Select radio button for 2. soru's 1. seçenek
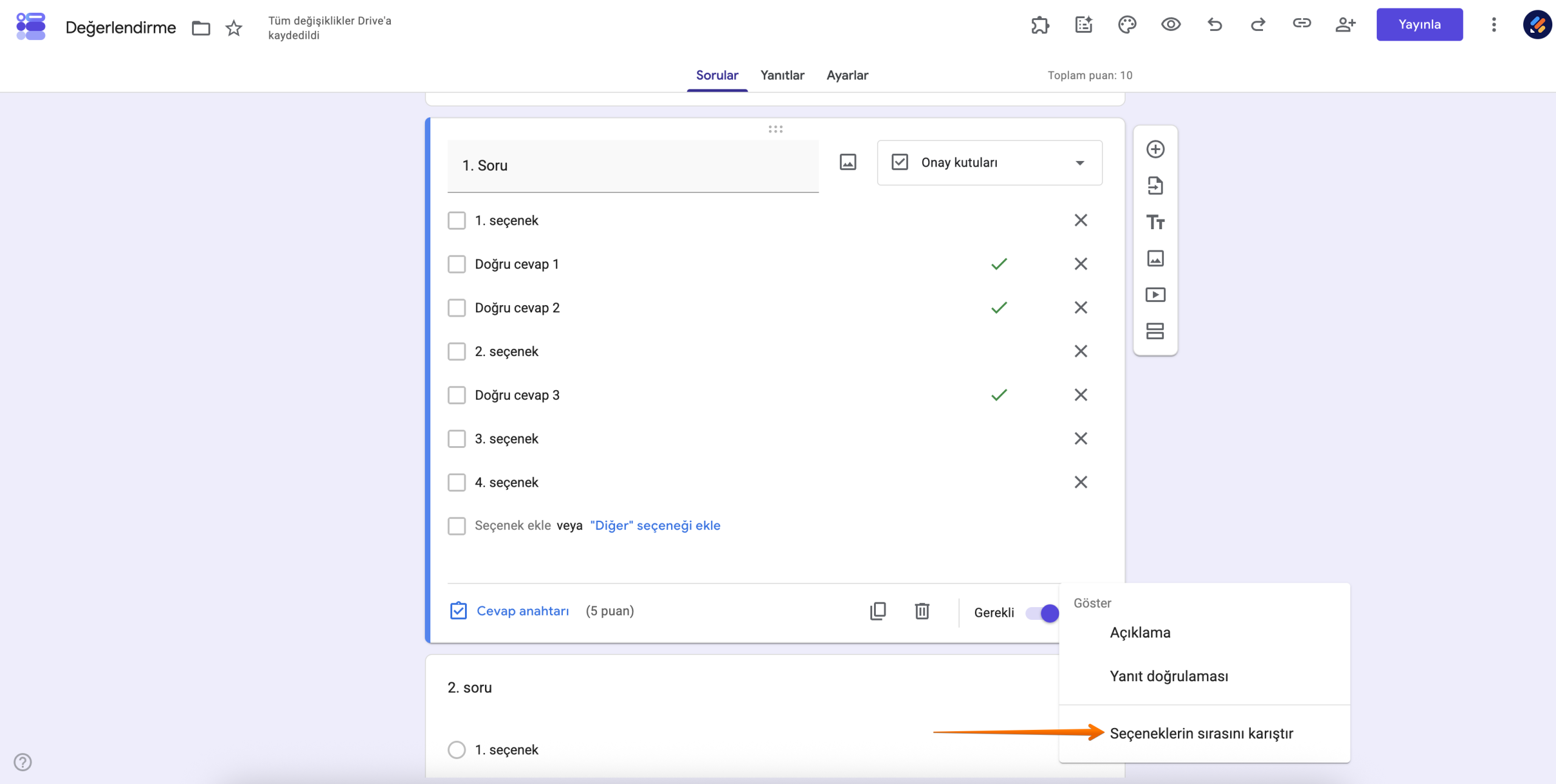The width and height of the screenshot is (1556, 784). tap(456, 750)
